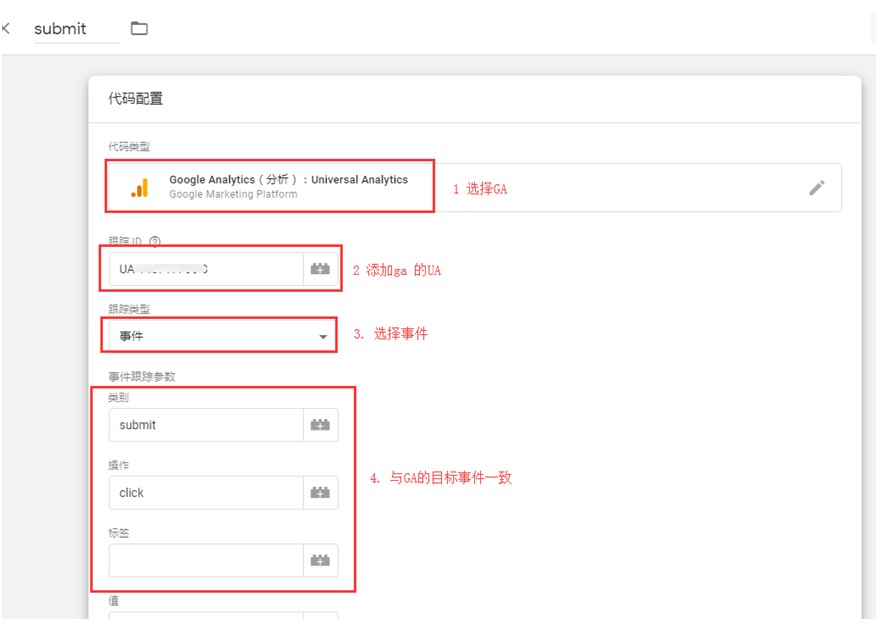Image resolution: width=878 pixels, height=621 pixels.
Task: Insert a variable into the action field
Action: tap(320, 493)
